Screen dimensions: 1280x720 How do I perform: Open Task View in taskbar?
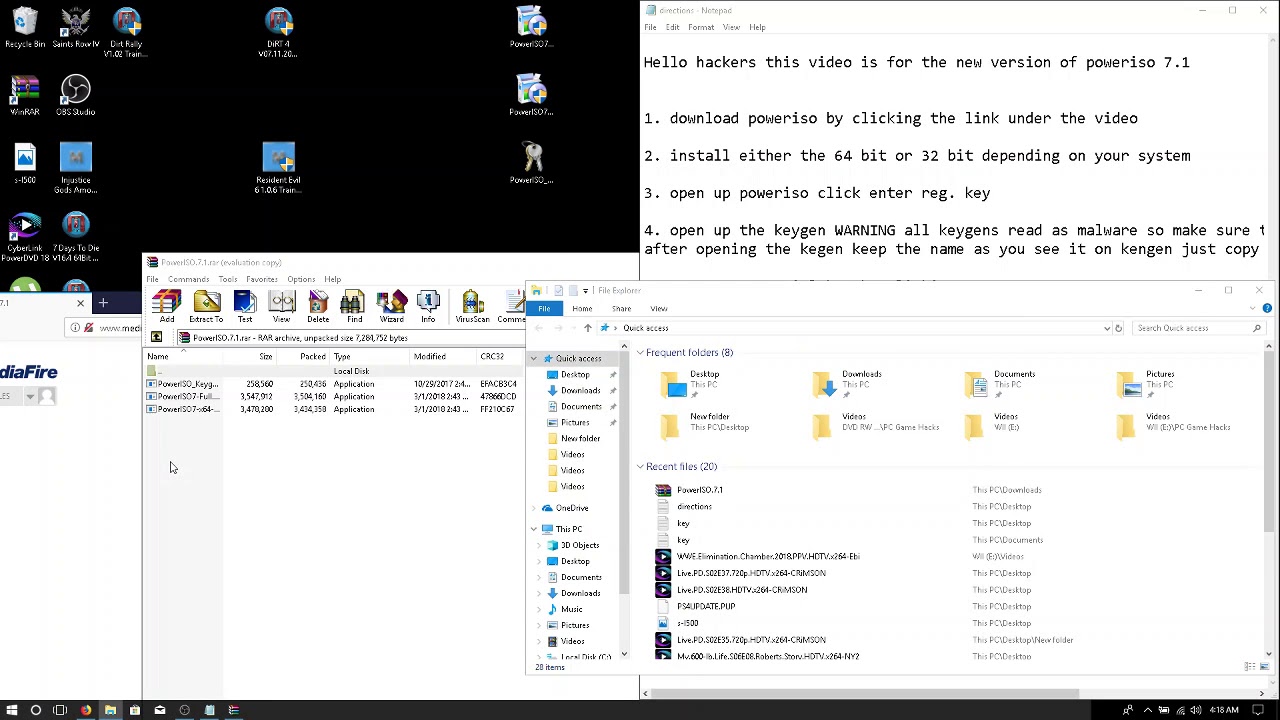(60, 710)
